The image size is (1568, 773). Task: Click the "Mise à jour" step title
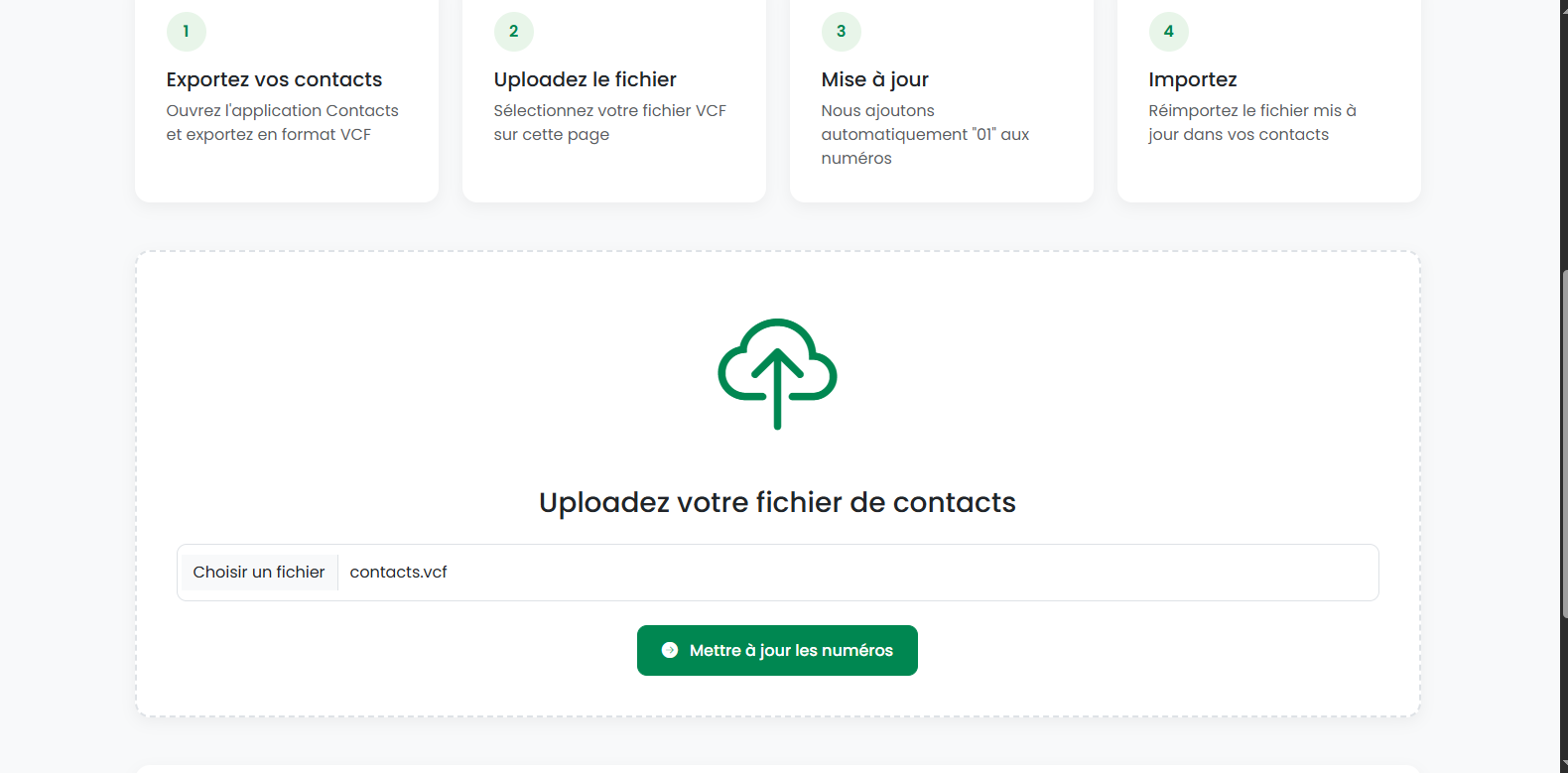874,79
